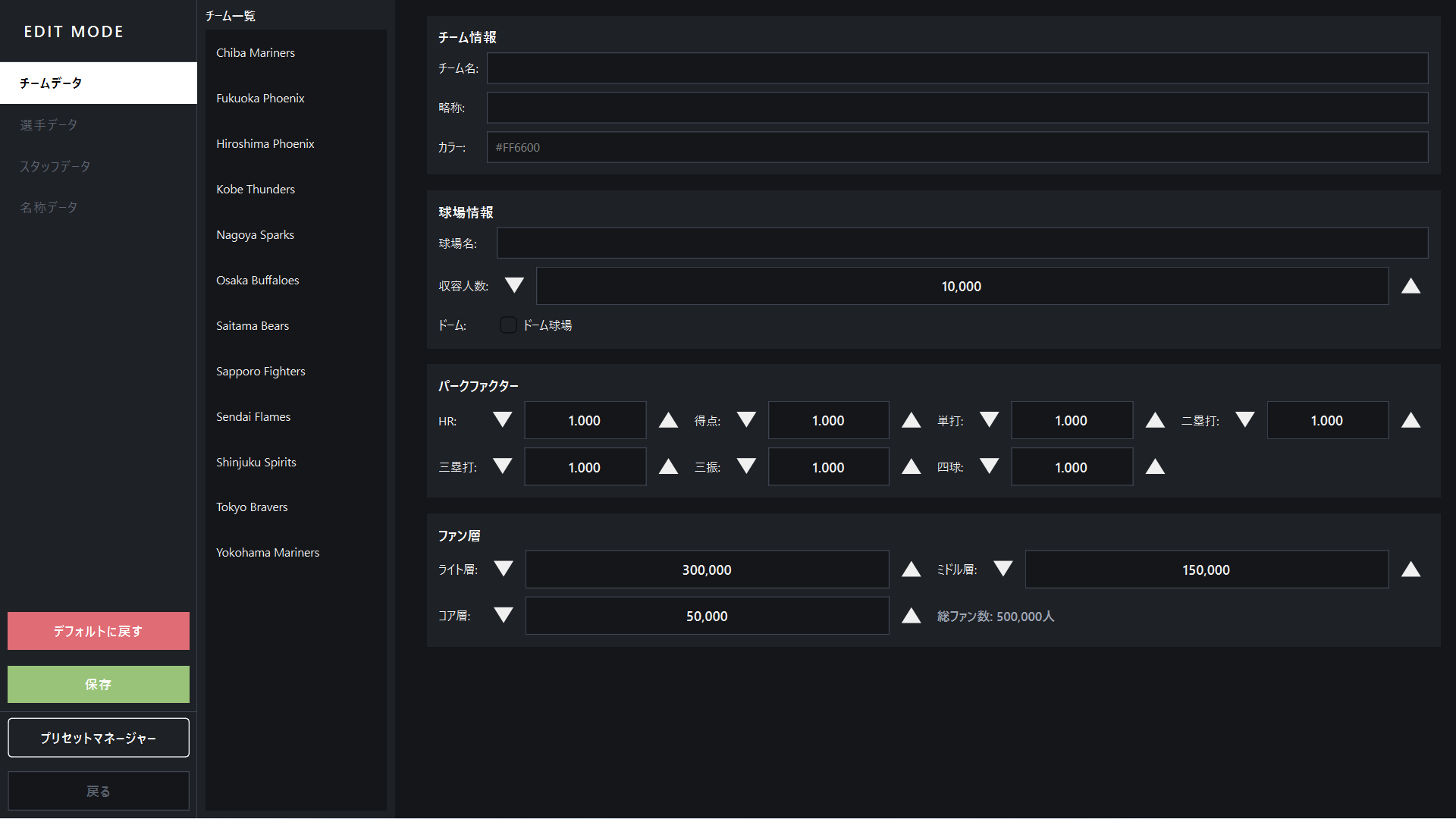This screenshot has height=819, width=1456.
Task: Enable the ドーム球場 checkbox
Action: [x=508, y=325]
